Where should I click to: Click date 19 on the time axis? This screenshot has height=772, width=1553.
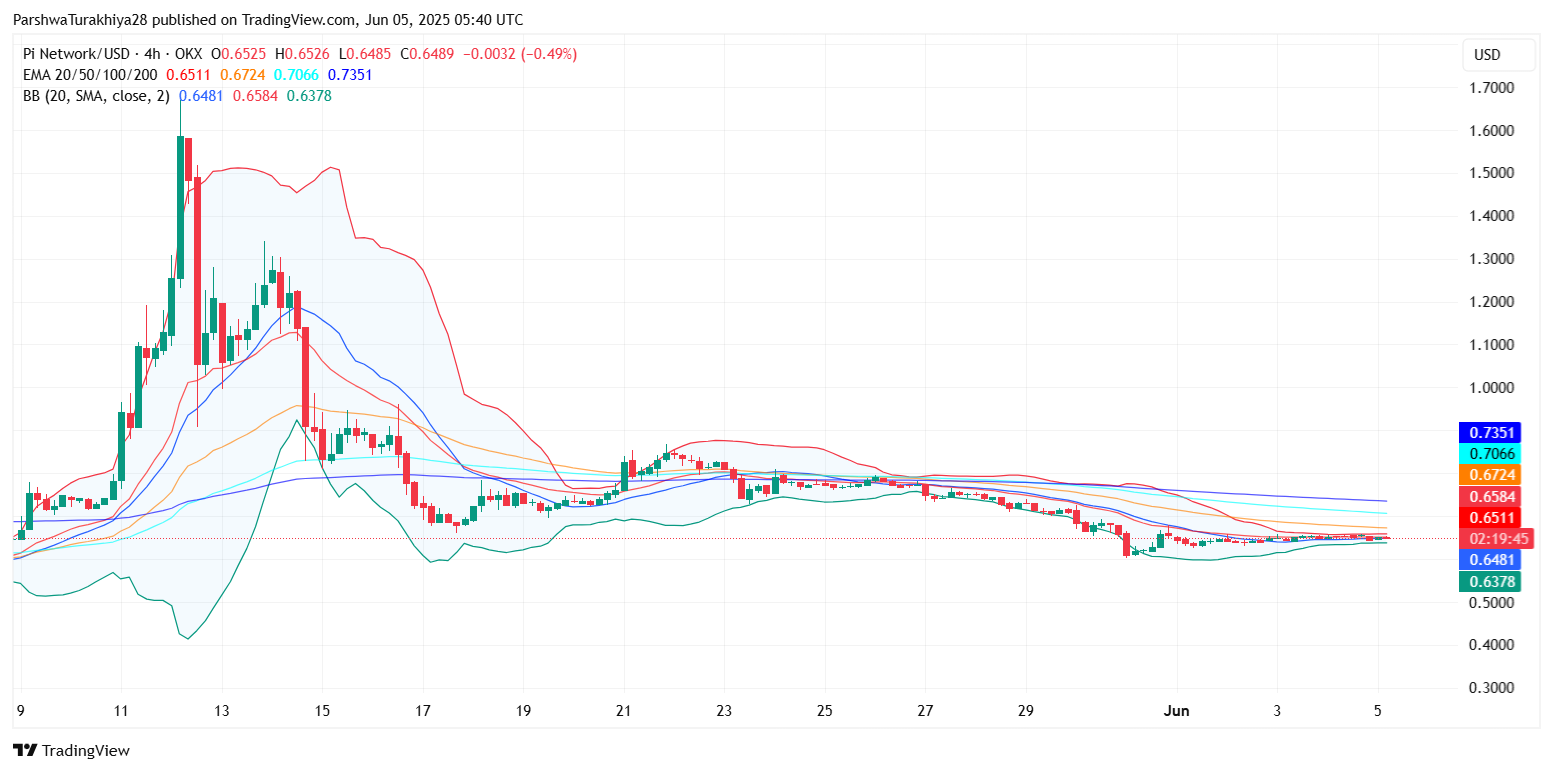click(x=523, y=711)
